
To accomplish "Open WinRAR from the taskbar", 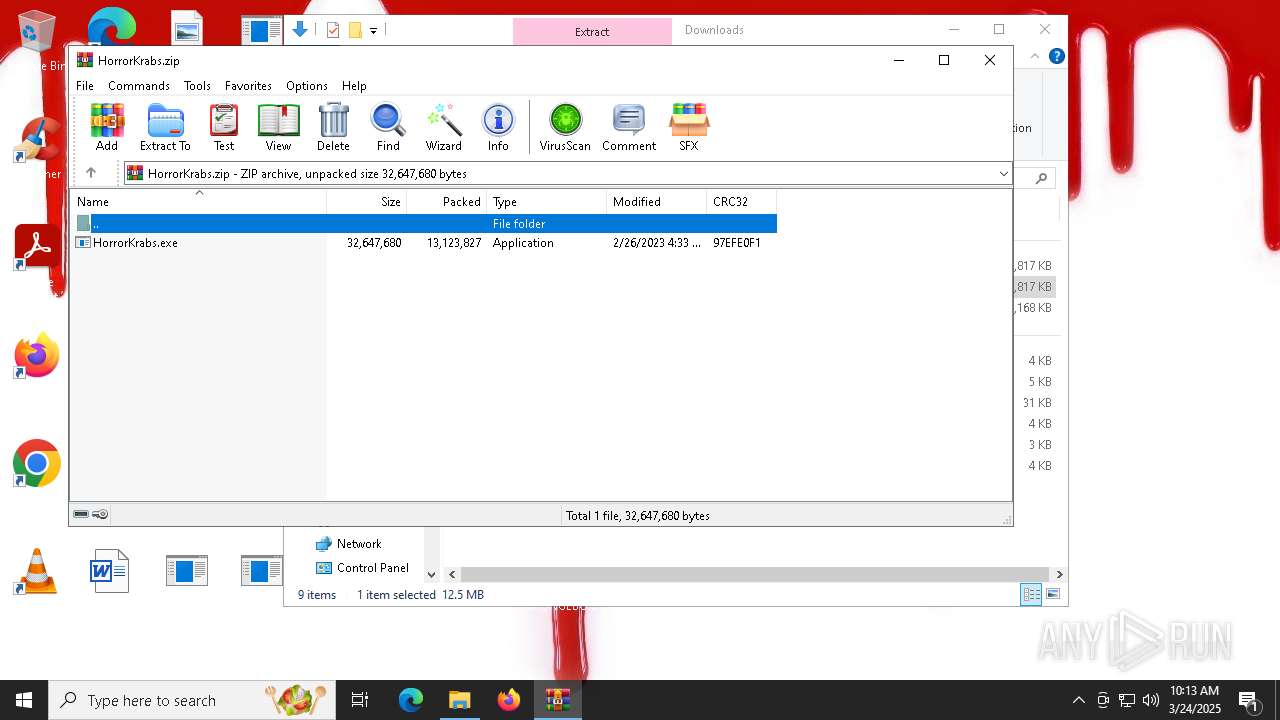I will [558, 700].
